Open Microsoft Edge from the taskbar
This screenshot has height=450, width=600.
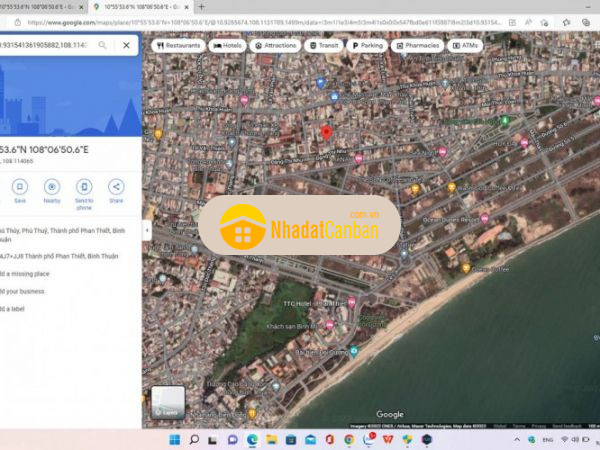(252, 439)
